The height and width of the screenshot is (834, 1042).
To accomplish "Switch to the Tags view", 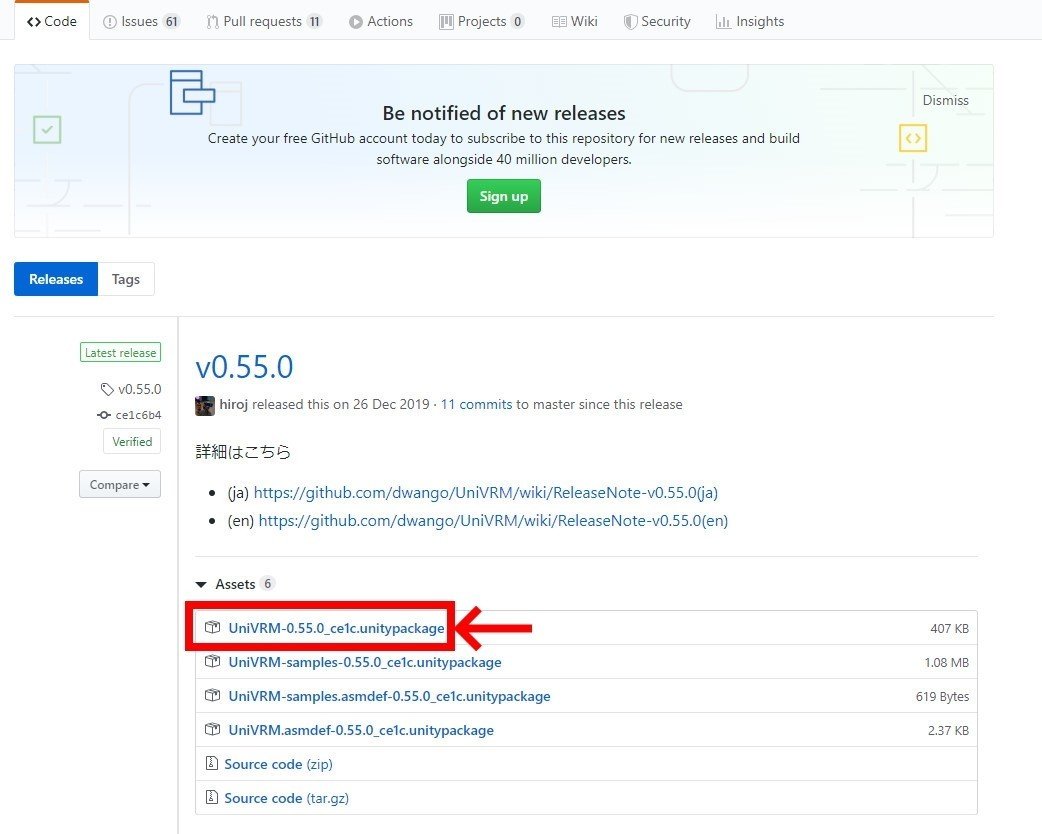I will click(x=126, y=279).
